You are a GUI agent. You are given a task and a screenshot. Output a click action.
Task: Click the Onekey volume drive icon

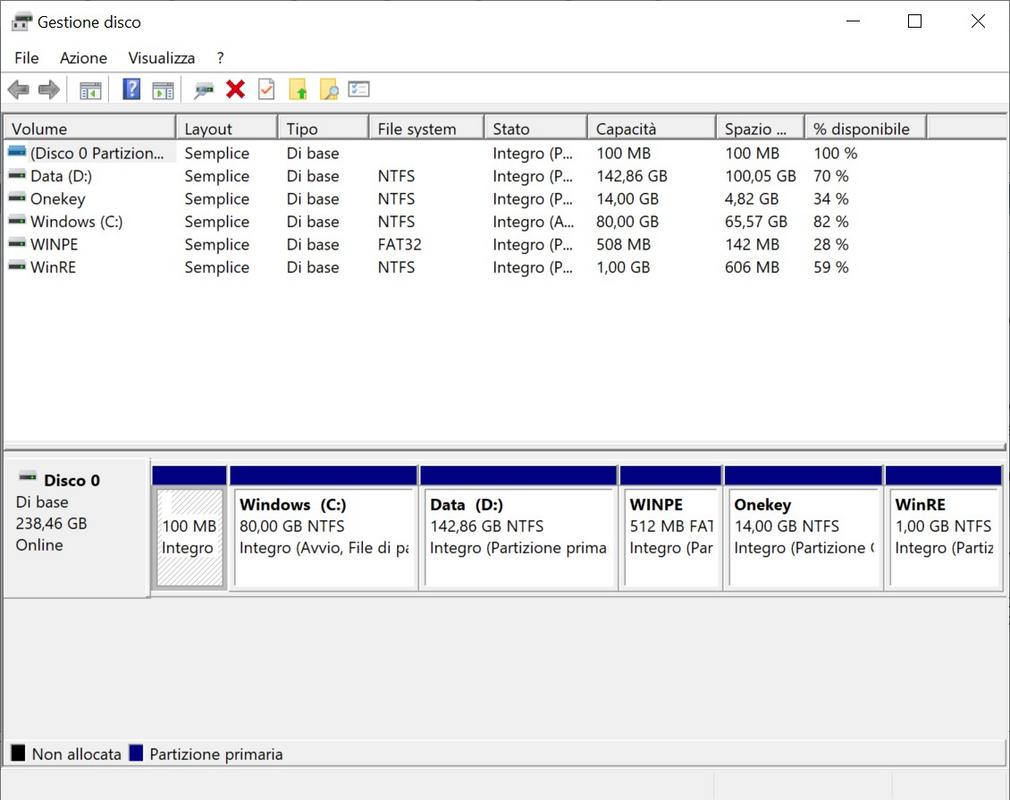[x=17, y=198]
